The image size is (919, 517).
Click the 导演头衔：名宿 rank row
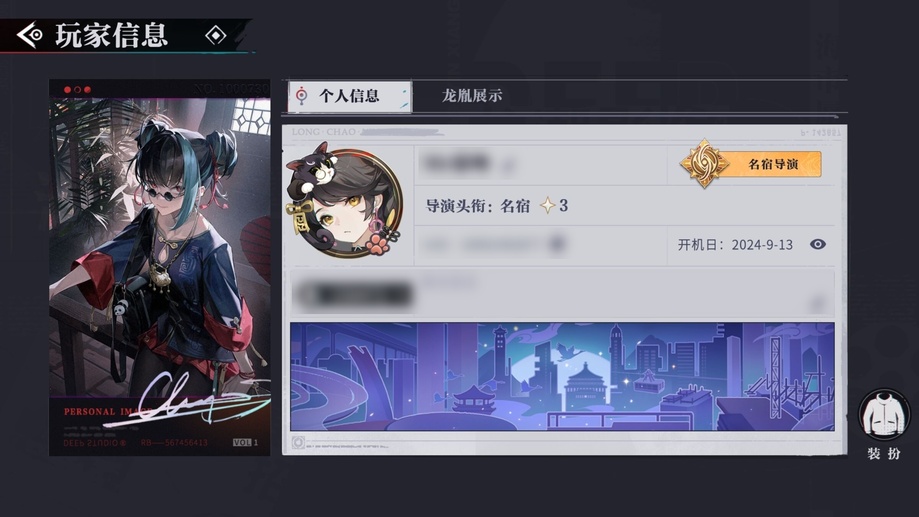coord(496,206)
